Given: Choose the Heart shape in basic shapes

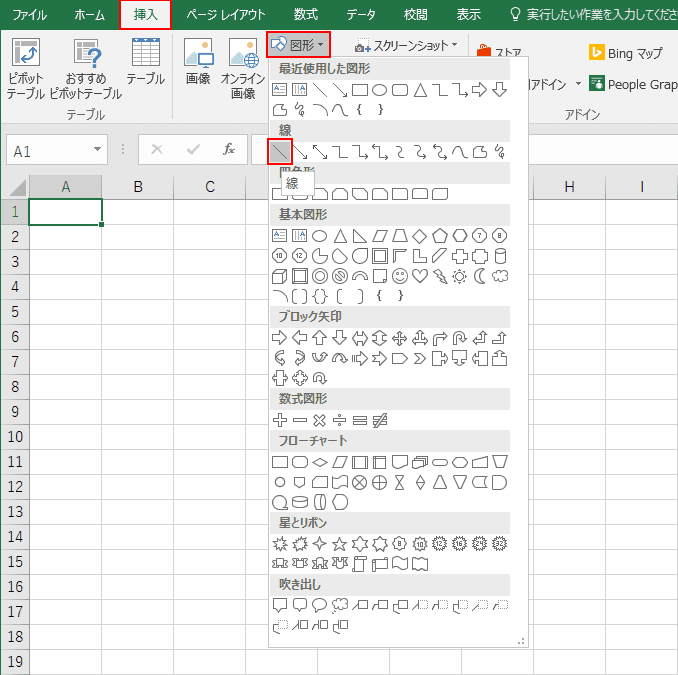Looking at the screenshot, I should pyautogui.click(x=420, y=276).
